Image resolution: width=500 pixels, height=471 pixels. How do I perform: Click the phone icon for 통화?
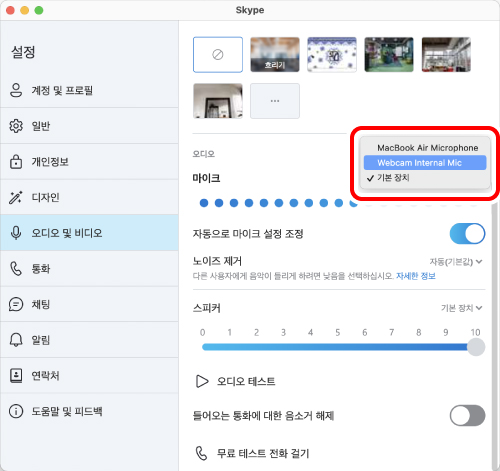coord(16,269)
